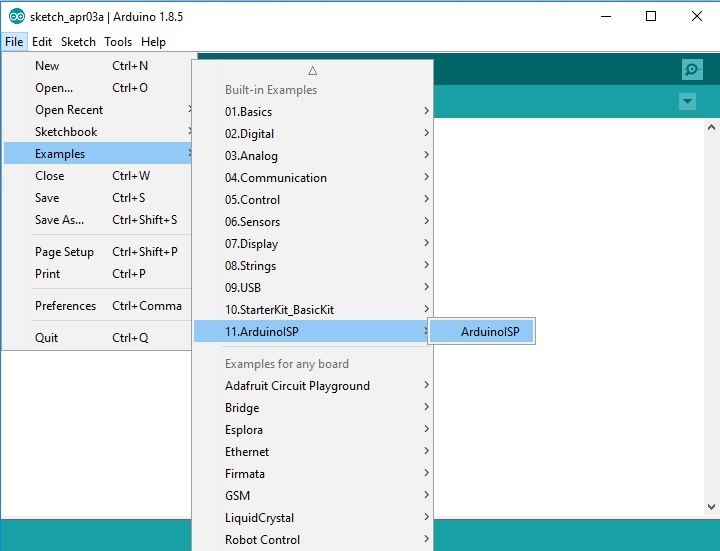The width and height of the screenshot is (720, 551).
Task: Expand the 06.Sensors examples
Action: point(313,222)
